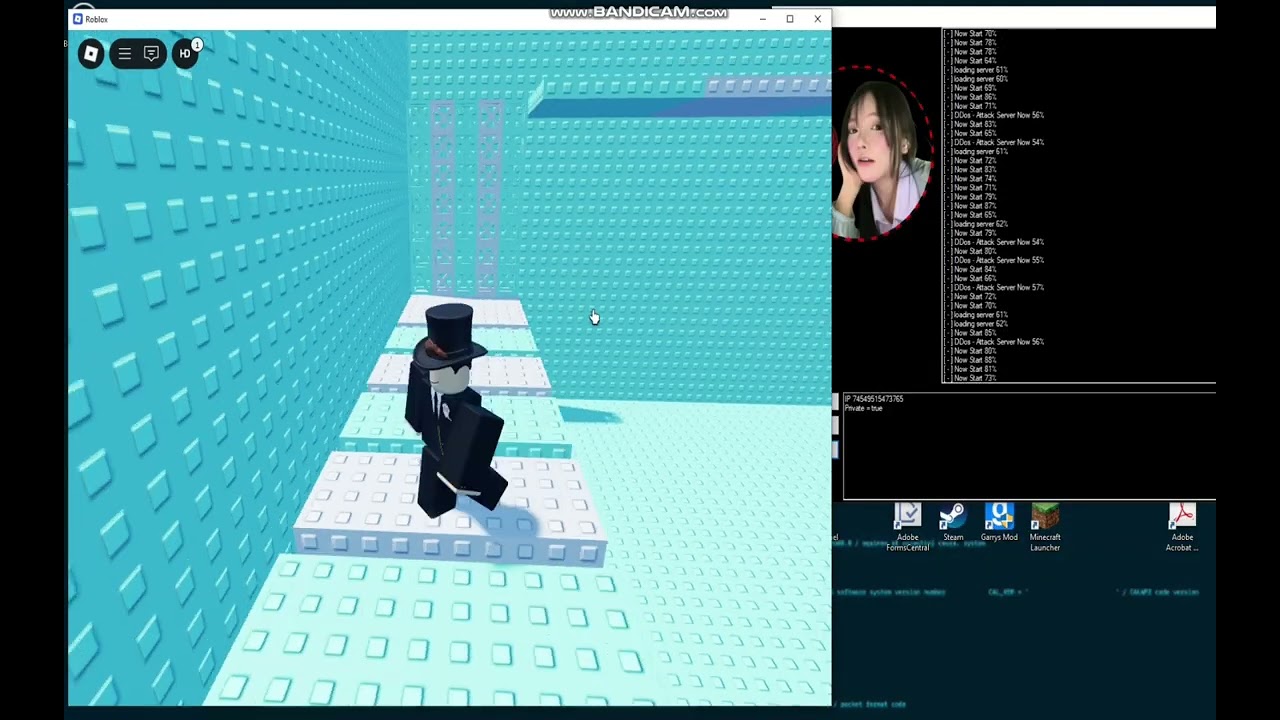Select the "Now Start 85%" console line
The image size is (1280, 720).
[971, 333]
